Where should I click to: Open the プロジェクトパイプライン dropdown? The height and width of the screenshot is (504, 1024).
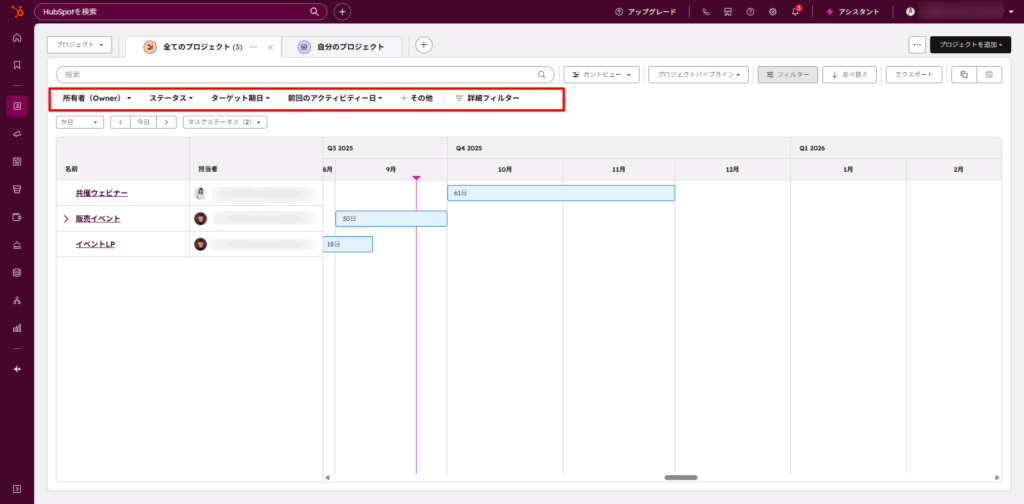point(698,74)
